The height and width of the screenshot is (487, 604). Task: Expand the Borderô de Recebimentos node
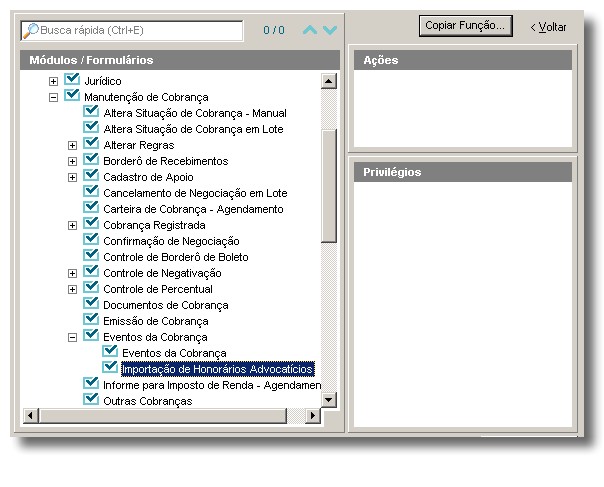pos(72,161)
